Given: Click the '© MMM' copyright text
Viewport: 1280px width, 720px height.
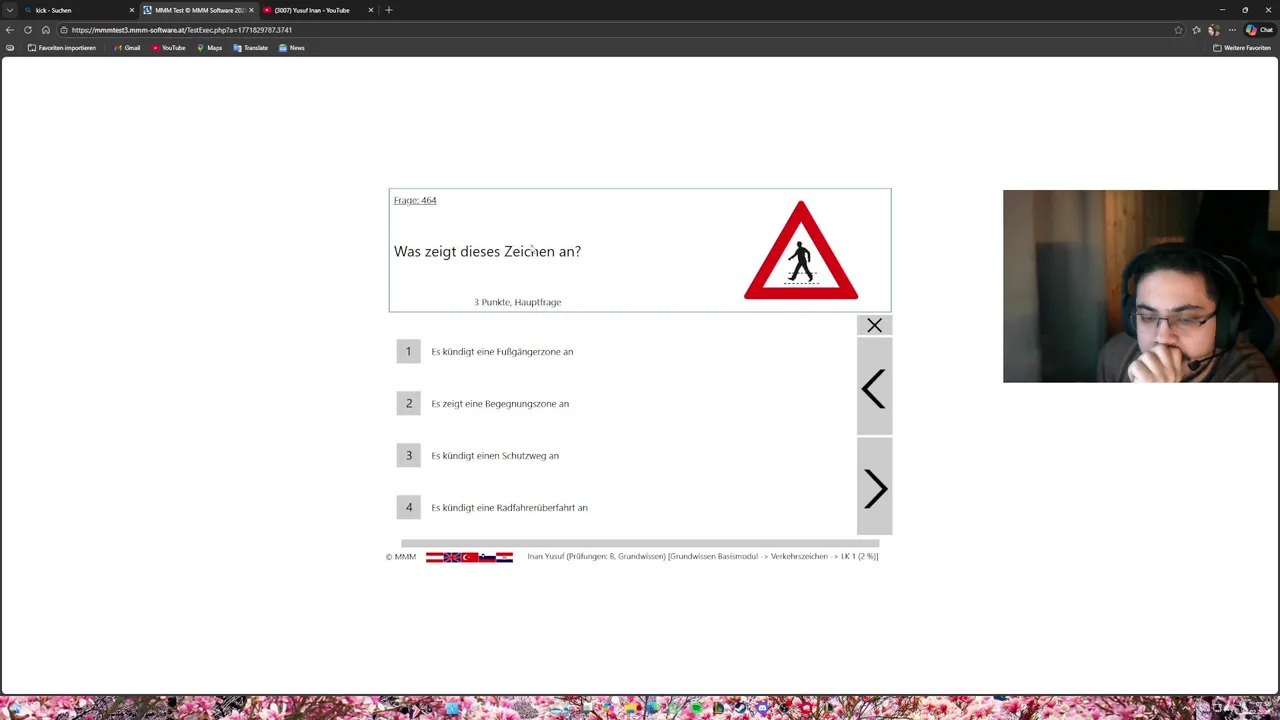Looking at the screenshot, I should tap(401, 557).
